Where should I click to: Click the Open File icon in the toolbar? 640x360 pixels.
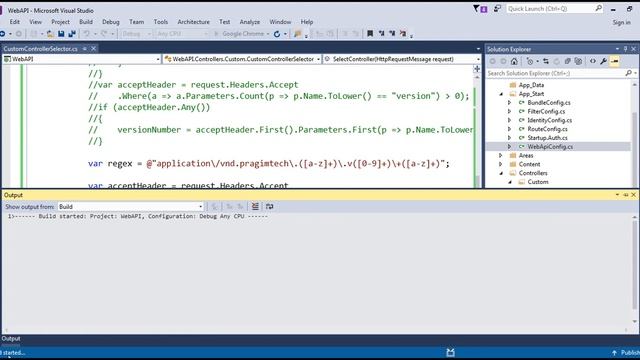tap(50, 34)
